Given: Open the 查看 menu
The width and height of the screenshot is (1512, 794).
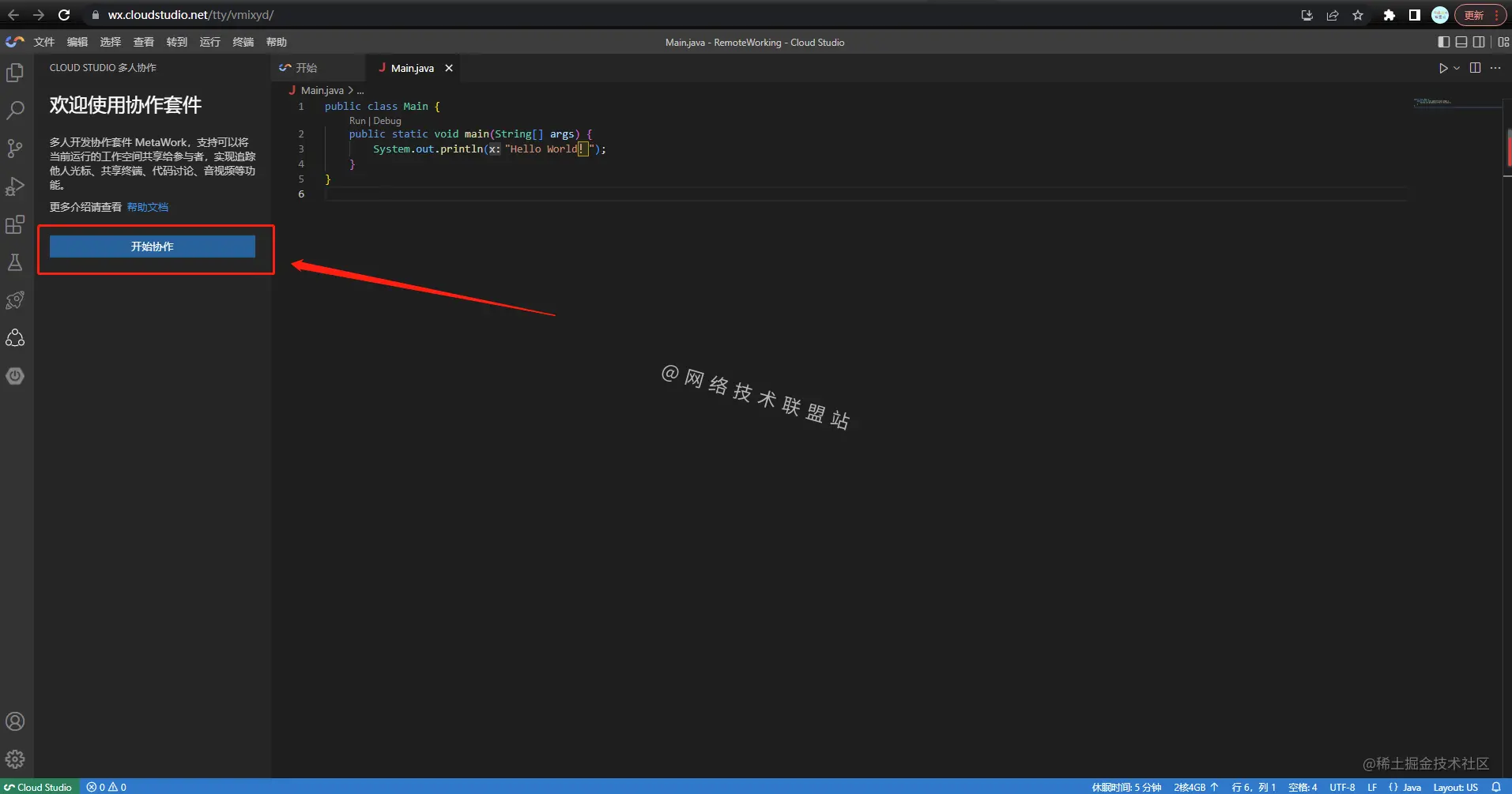Looking at the screenshot, I should click(144, 42).
